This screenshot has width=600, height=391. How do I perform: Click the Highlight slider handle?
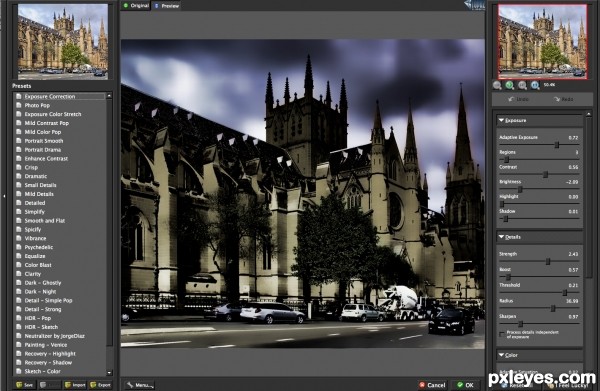[502, 204]
